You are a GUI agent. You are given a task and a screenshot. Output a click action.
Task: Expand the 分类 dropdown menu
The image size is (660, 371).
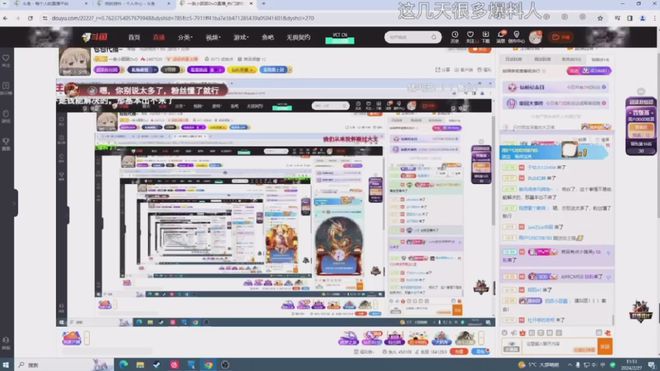pyautogui.click(x=185, y=37)
